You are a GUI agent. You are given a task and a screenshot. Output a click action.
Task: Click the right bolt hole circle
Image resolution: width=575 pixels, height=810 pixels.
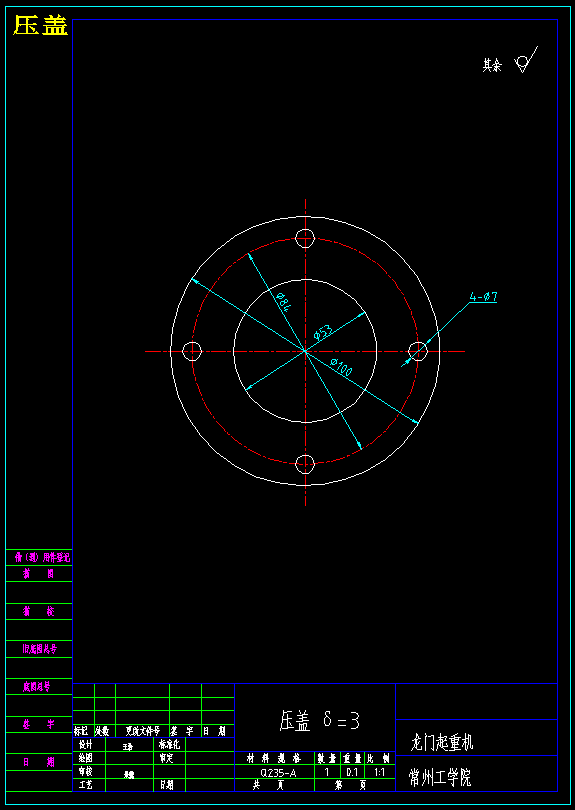[418, 351]
